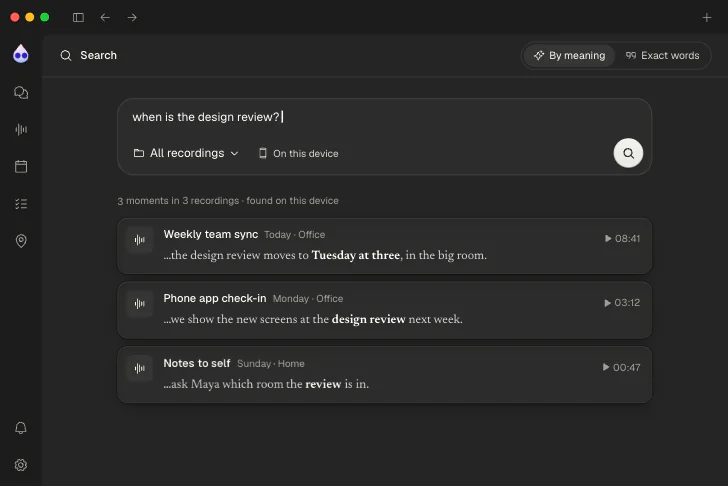
Task: Open the Notes to self result
Action: click(x=384, y=375)
